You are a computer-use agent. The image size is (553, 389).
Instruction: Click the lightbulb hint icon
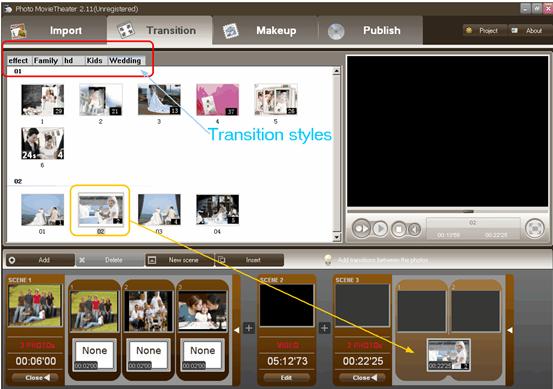tap(328, 260)
